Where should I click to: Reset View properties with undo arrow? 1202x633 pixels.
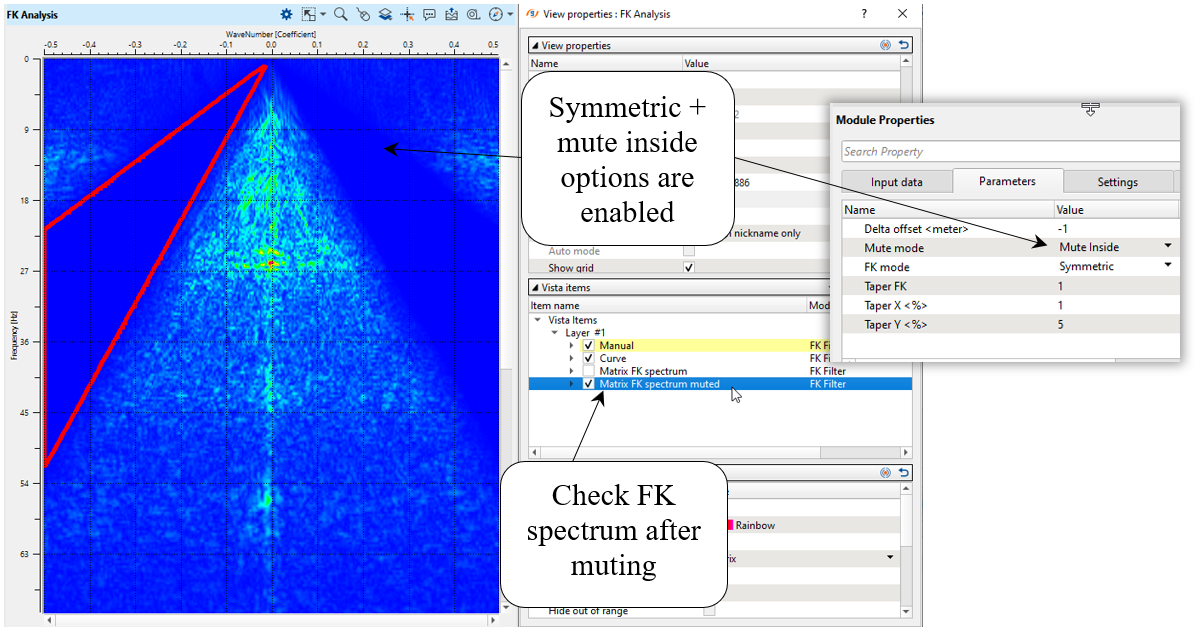click(x=904, y=45)
